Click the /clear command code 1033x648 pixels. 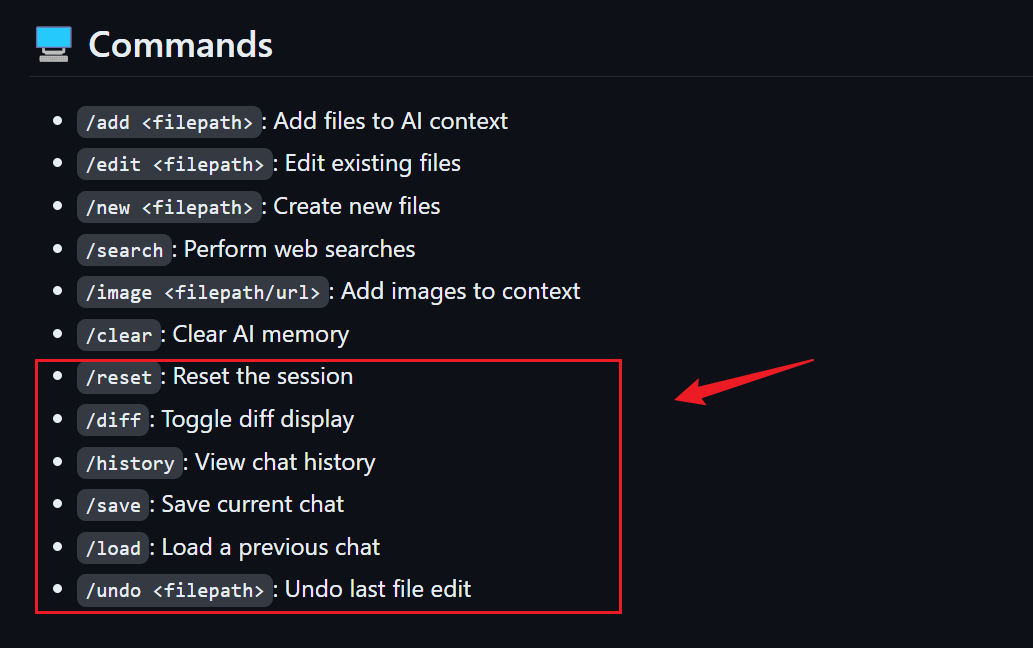119,335
